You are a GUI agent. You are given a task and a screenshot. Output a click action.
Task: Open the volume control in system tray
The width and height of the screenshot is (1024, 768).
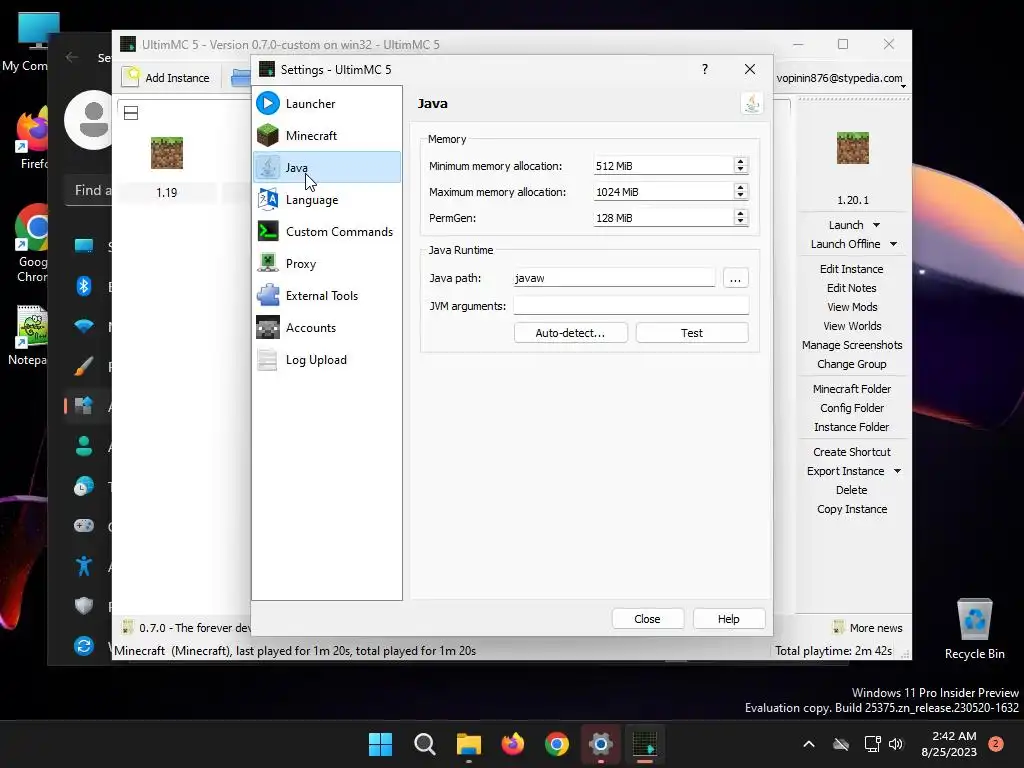tap(895, 744)
